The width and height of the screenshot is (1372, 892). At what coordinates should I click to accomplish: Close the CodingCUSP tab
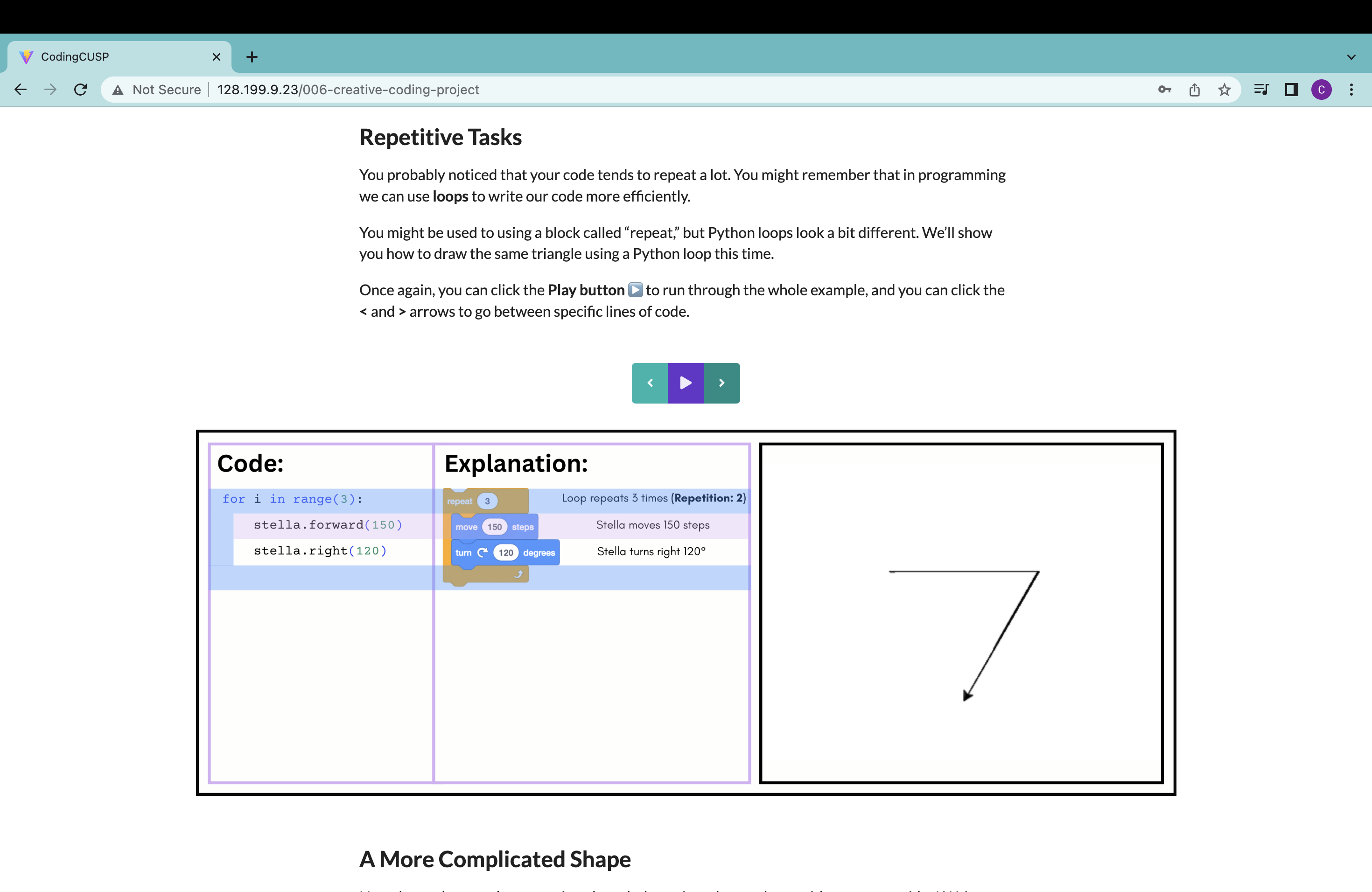216,56
